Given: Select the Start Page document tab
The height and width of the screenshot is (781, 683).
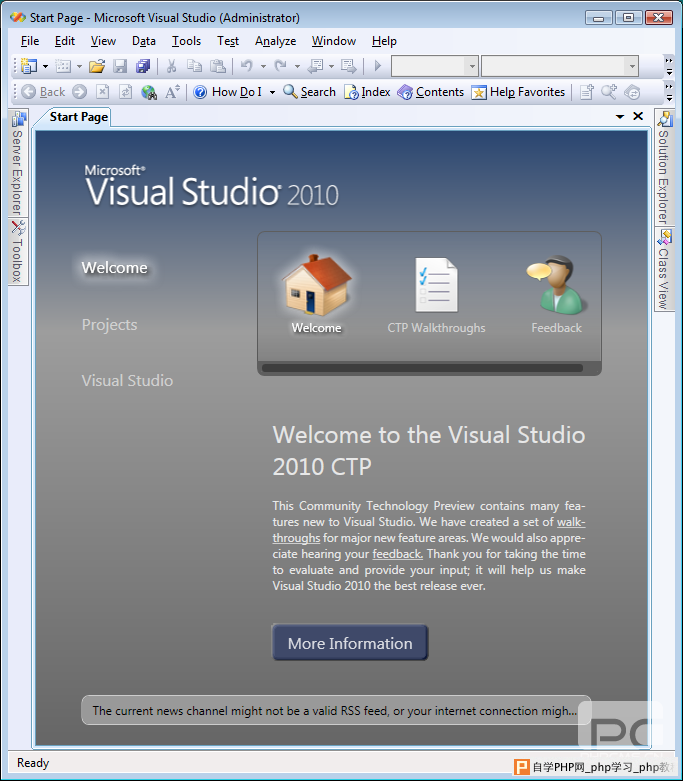Looking at the screenshot, I should pos(78,117).
